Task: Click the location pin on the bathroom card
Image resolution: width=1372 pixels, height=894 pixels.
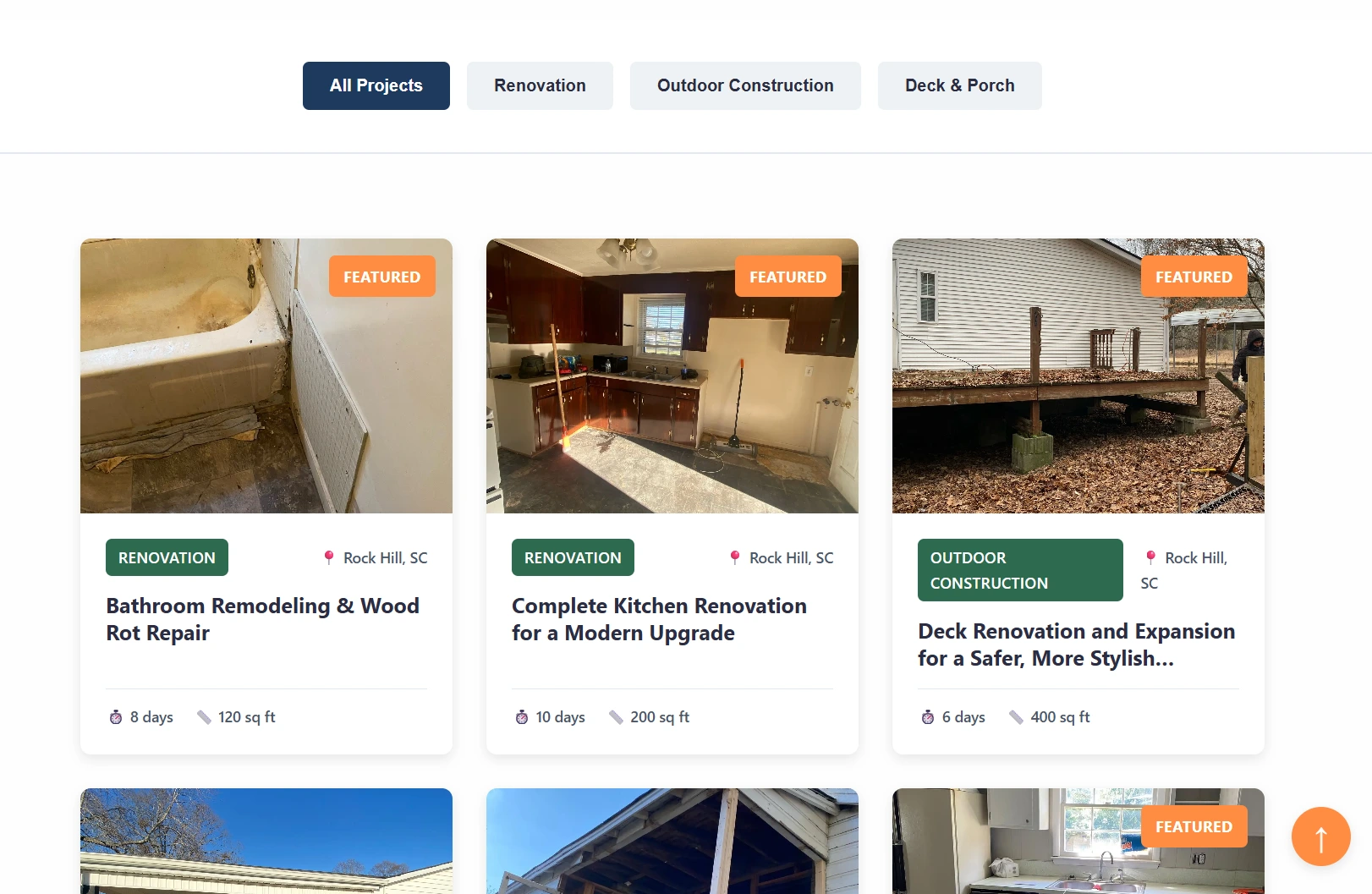Action: [x=329, y=557]
